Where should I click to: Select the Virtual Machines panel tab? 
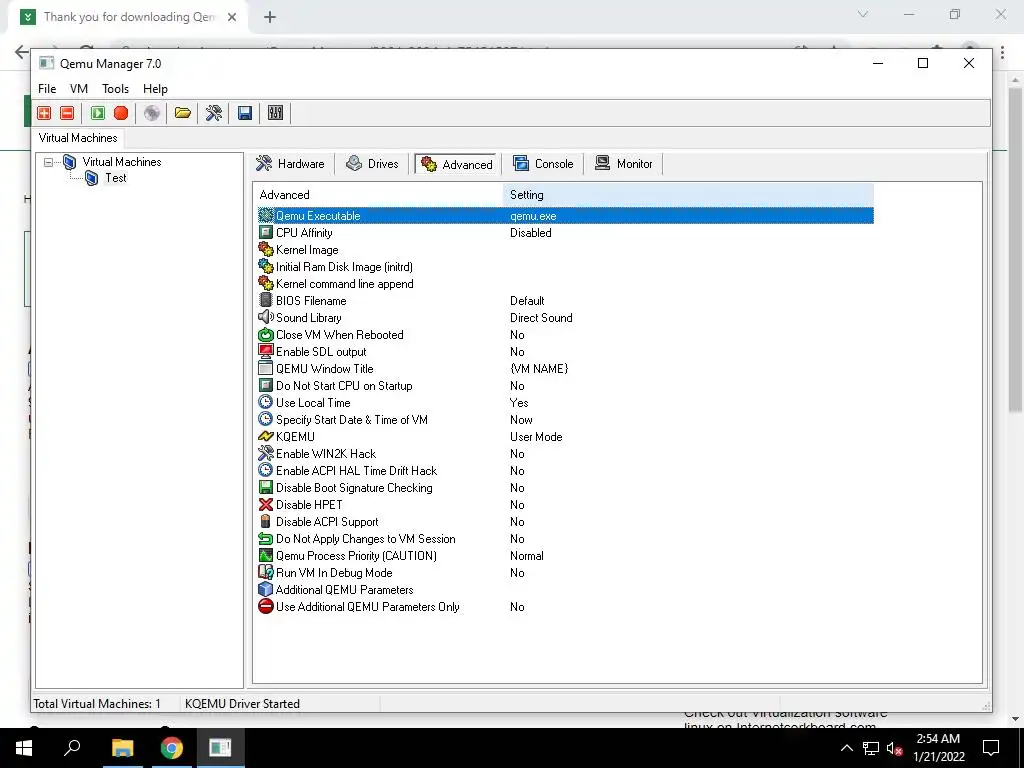coord(78,138)
